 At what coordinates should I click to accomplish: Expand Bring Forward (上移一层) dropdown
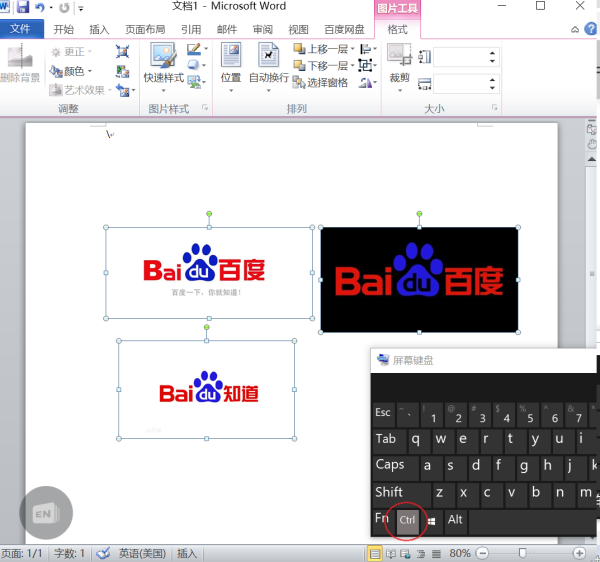click(352, 49)
